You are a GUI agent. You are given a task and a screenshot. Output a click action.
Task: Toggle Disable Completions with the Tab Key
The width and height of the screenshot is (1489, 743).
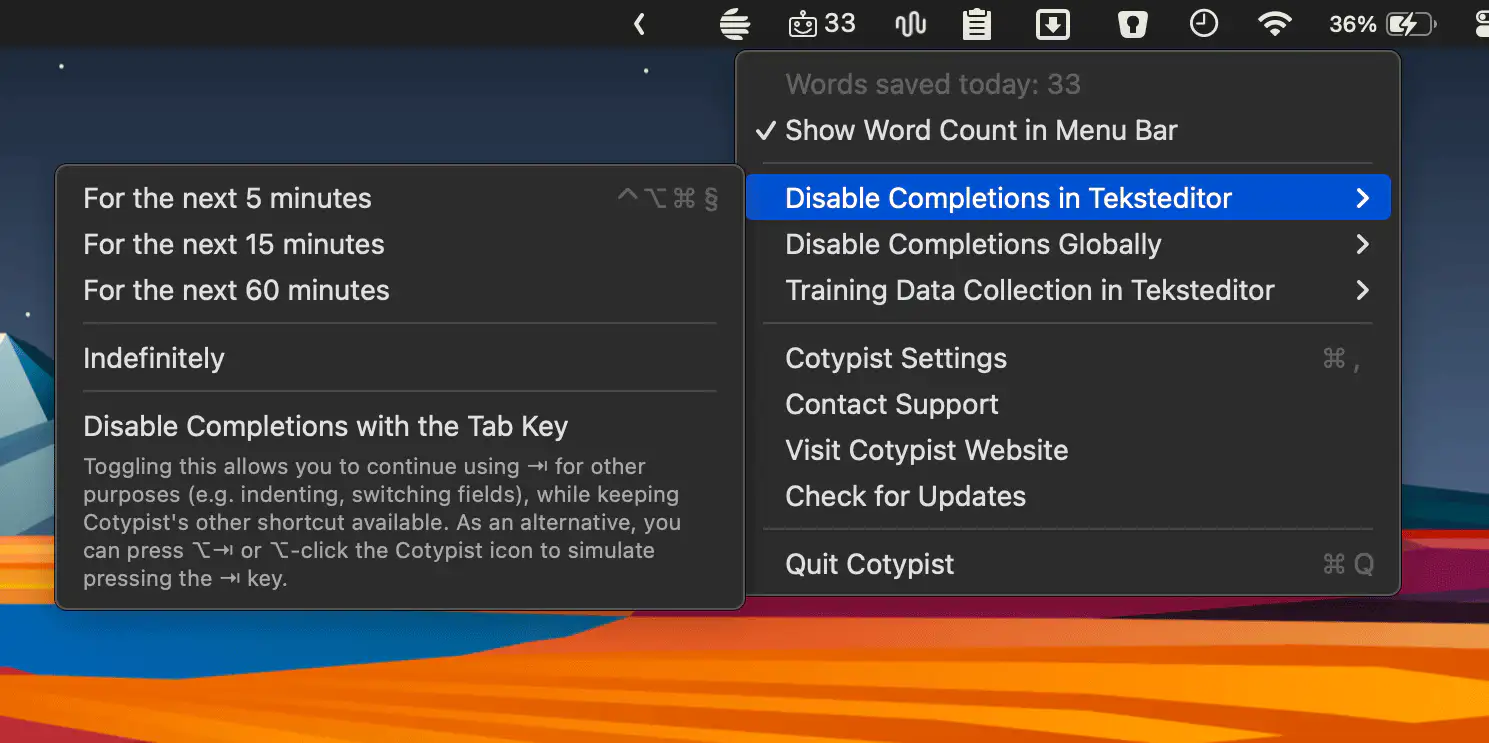(325, 427)
